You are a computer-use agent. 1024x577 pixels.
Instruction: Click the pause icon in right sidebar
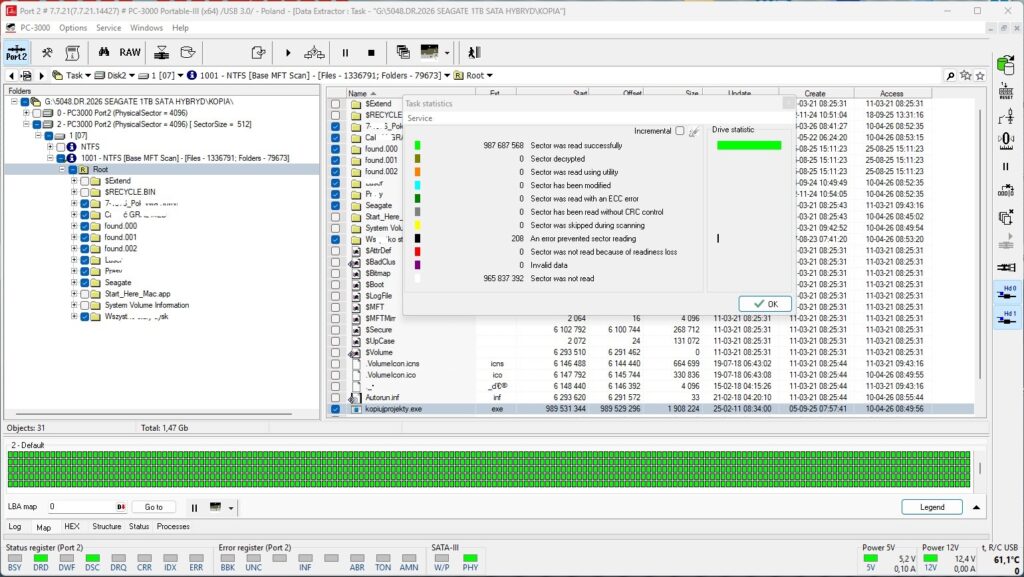1006,166
